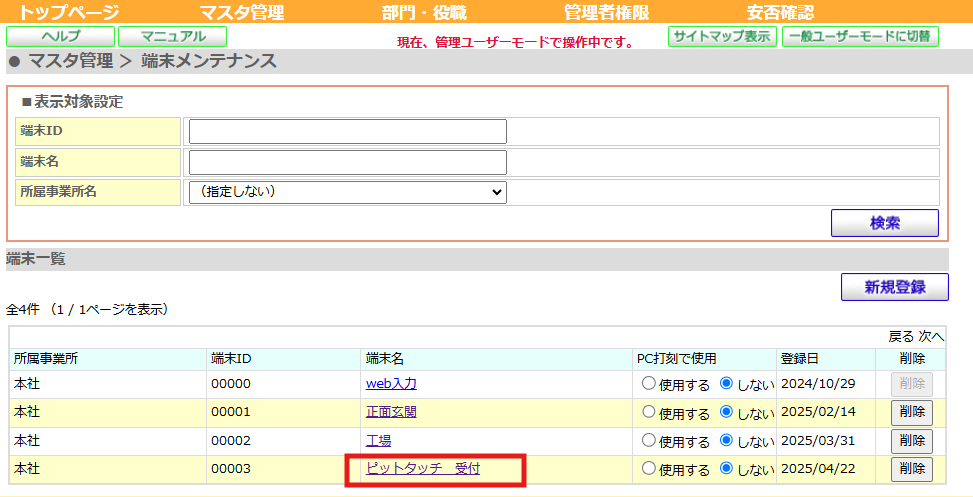Viewport: 973px width, 497px height.
Task: Open the 部門・役職 menu
Action: [x=424, y=13]
